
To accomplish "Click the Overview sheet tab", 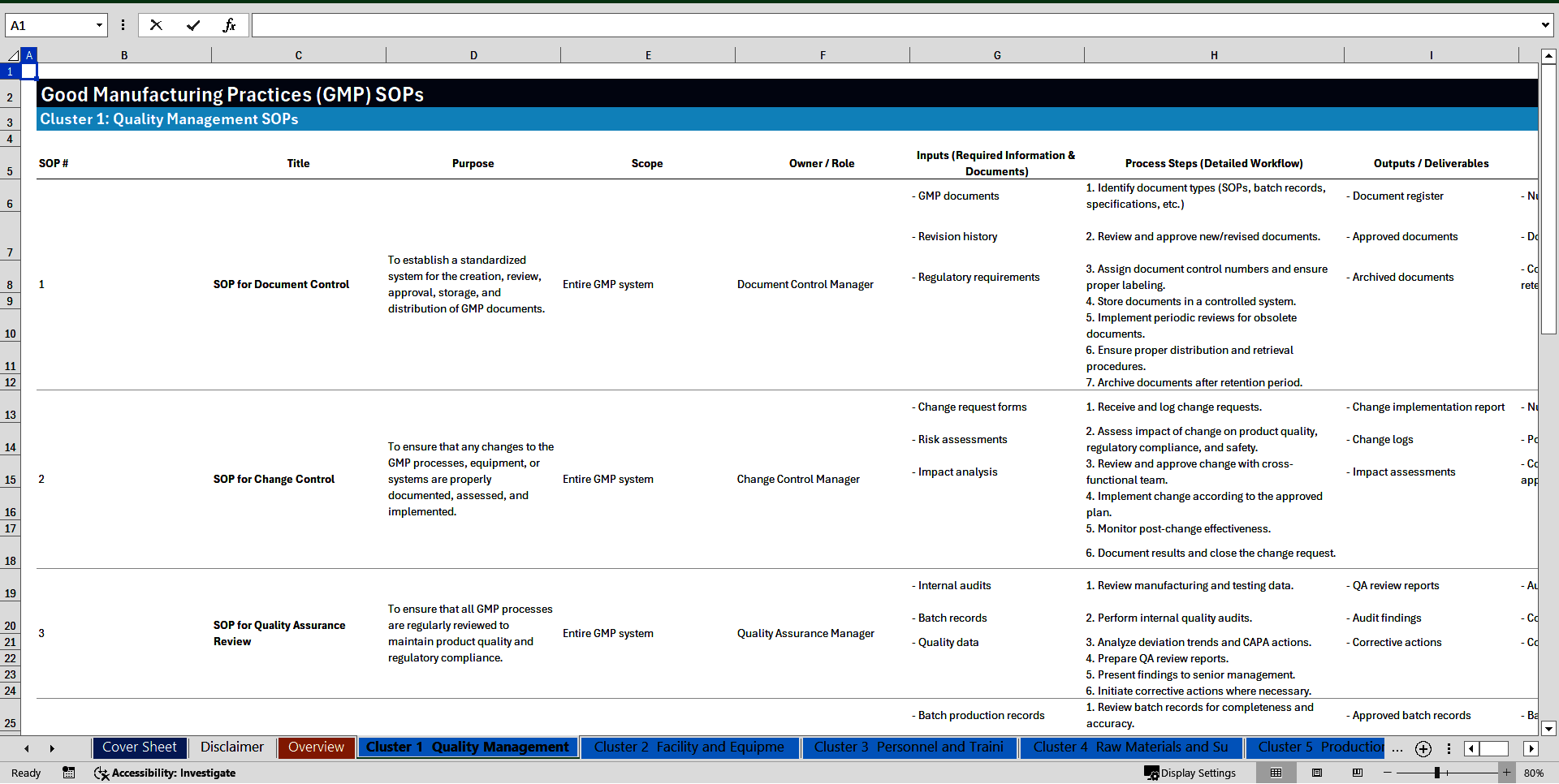I will point(316,747).
